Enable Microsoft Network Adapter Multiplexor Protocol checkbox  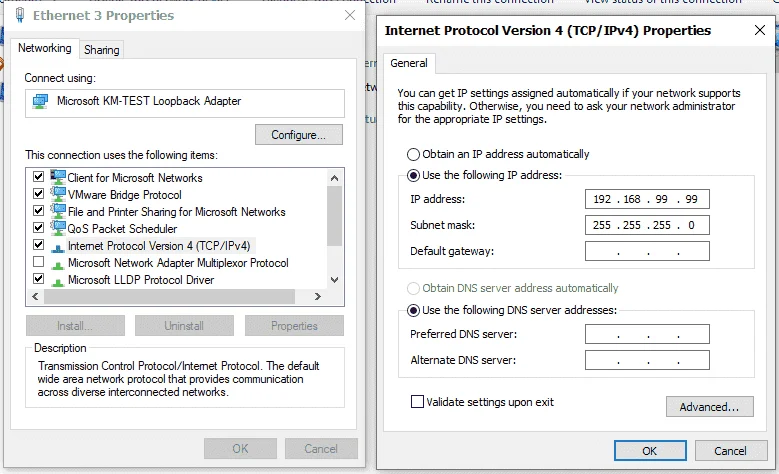click(38, 261)
